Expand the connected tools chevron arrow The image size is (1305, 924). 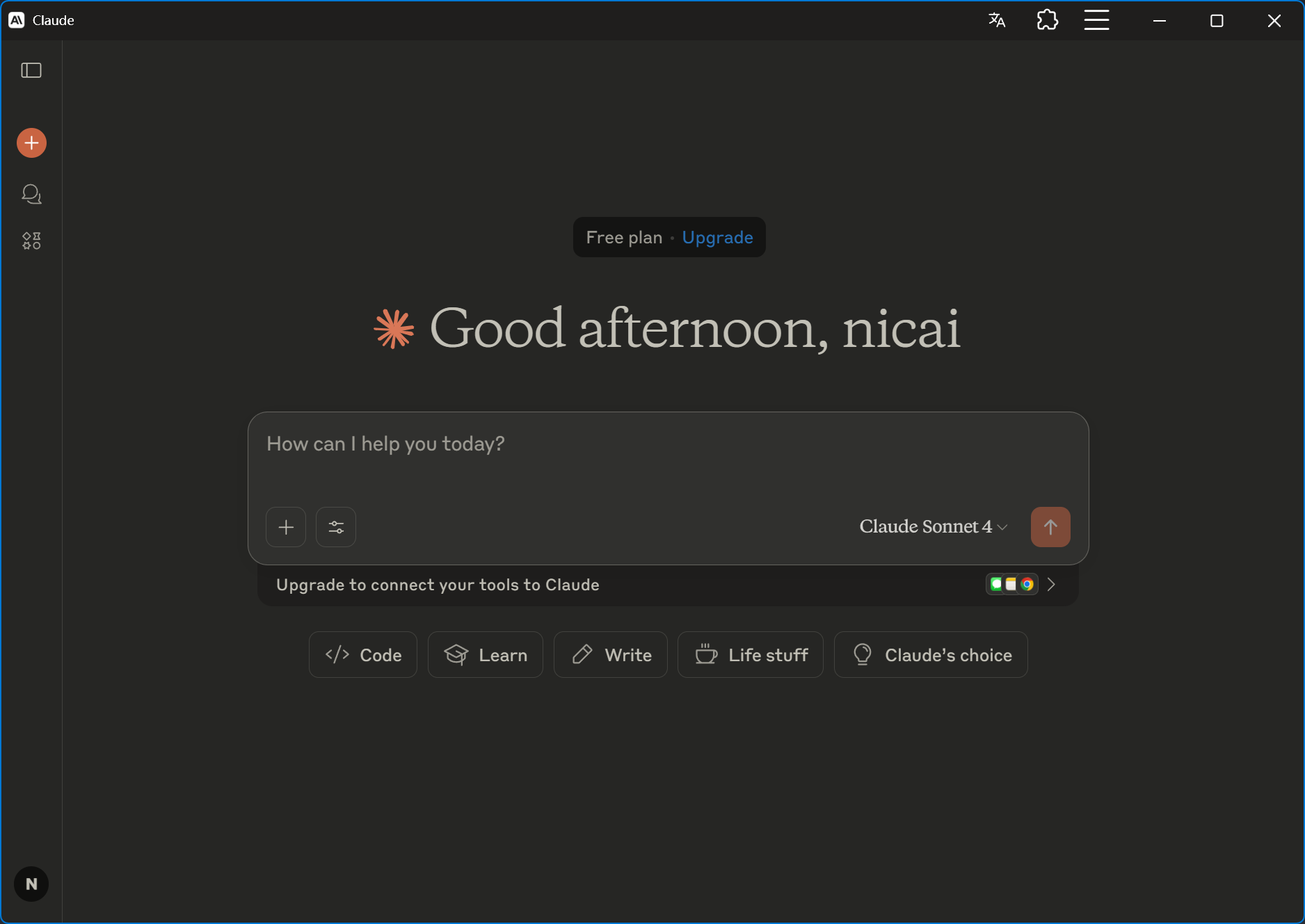click(1051, 585)
